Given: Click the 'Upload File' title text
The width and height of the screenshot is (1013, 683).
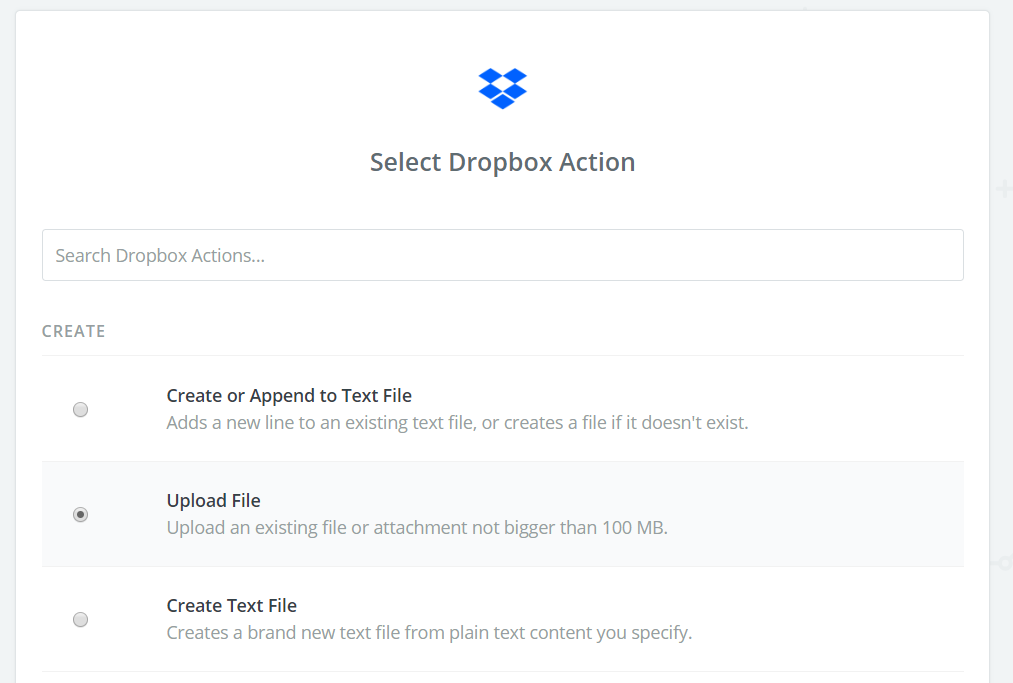Looking at the screenshot, I should pos(213,501).
